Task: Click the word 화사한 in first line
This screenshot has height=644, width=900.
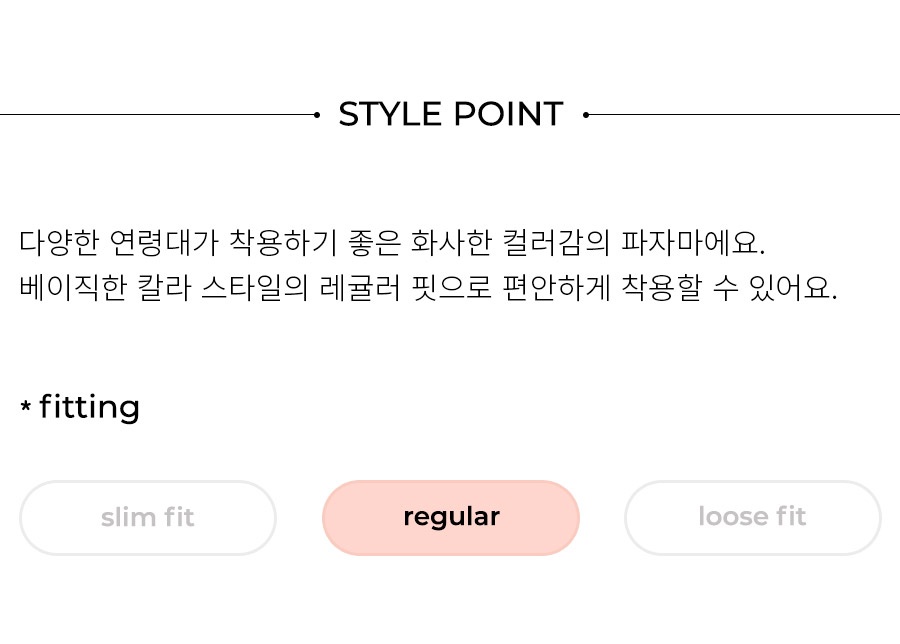Action: click(451, 242)
